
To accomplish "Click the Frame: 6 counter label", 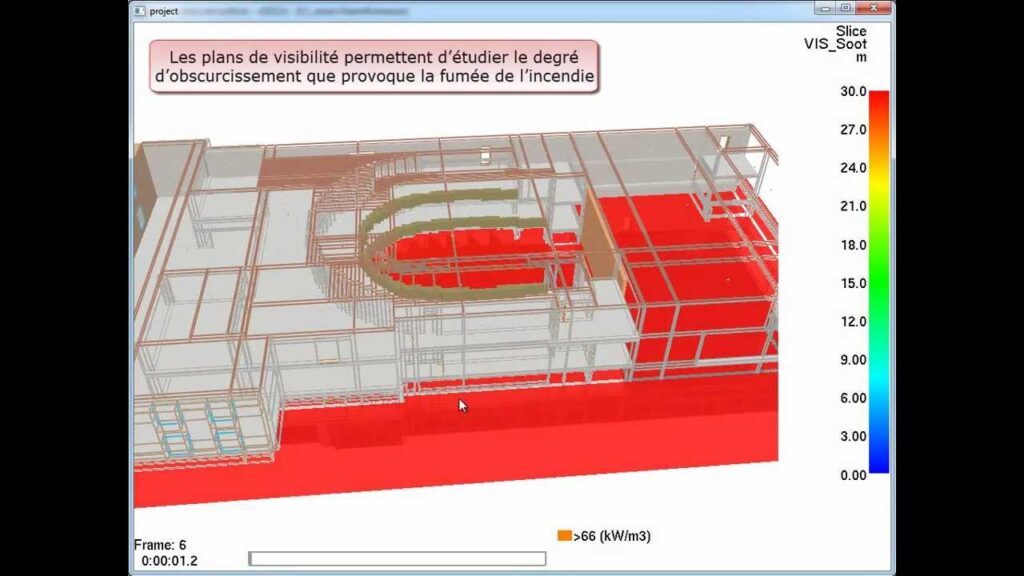I will pyautogui.click(x=160, y=545).
